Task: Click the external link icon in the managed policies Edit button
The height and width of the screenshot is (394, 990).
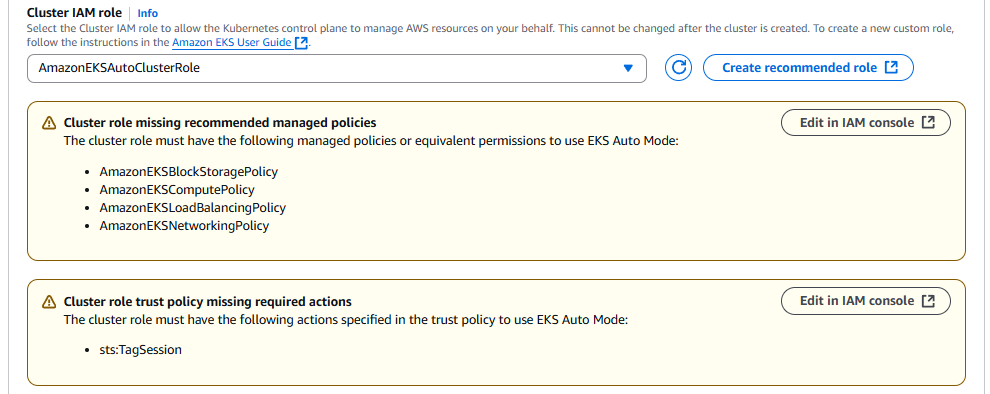Action: coord(928,122)
